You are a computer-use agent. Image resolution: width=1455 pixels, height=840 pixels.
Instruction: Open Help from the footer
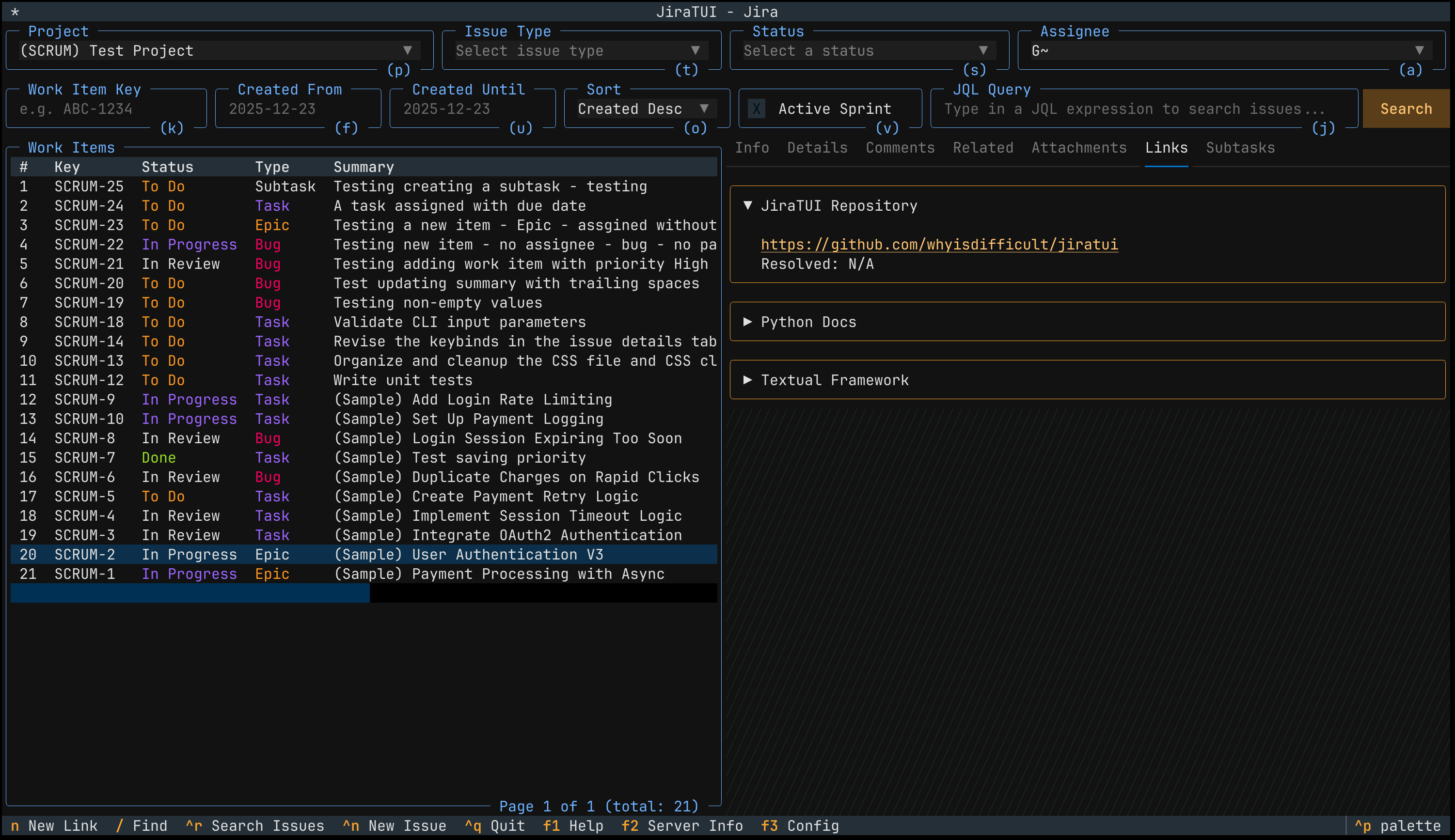pyautogui.click(x=573, y=825)
